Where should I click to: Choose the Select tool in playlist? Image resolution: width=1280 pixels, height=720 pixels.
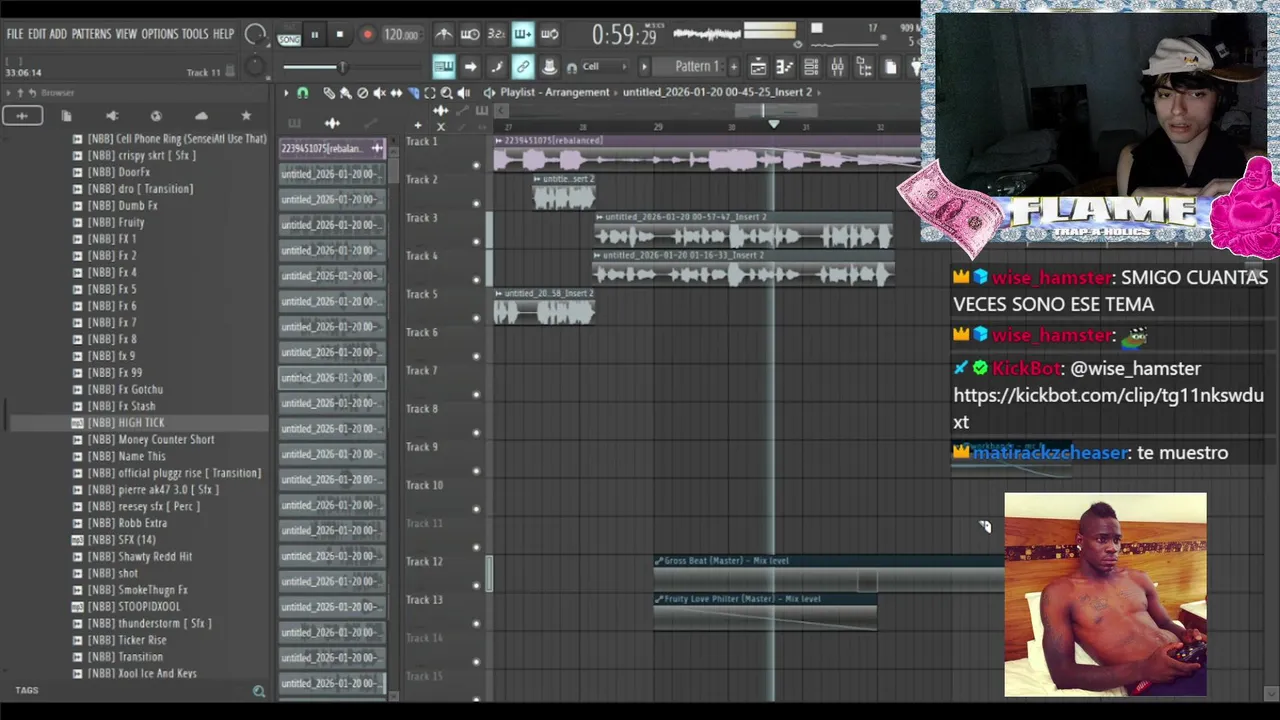[x=430, y=93]
